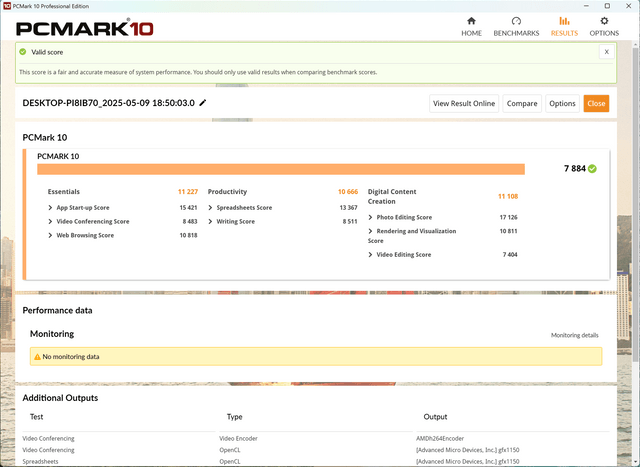
Task: Click Video Conferencing value 8 483
Action: tap(190, 222)
